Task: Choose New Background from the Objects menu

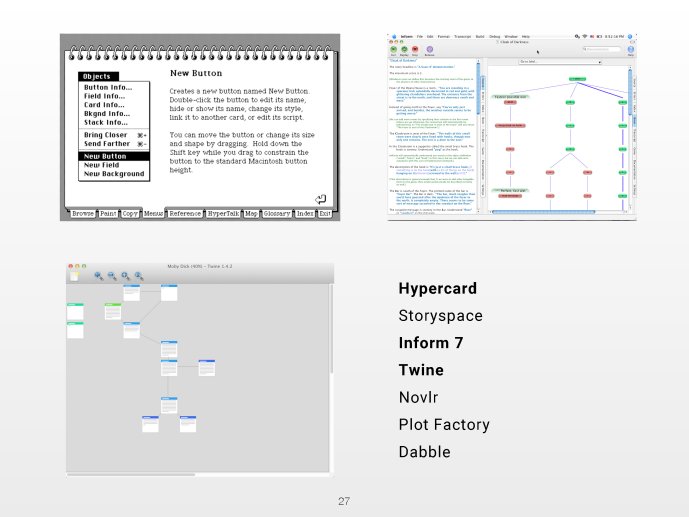Action: coord(114,174)
